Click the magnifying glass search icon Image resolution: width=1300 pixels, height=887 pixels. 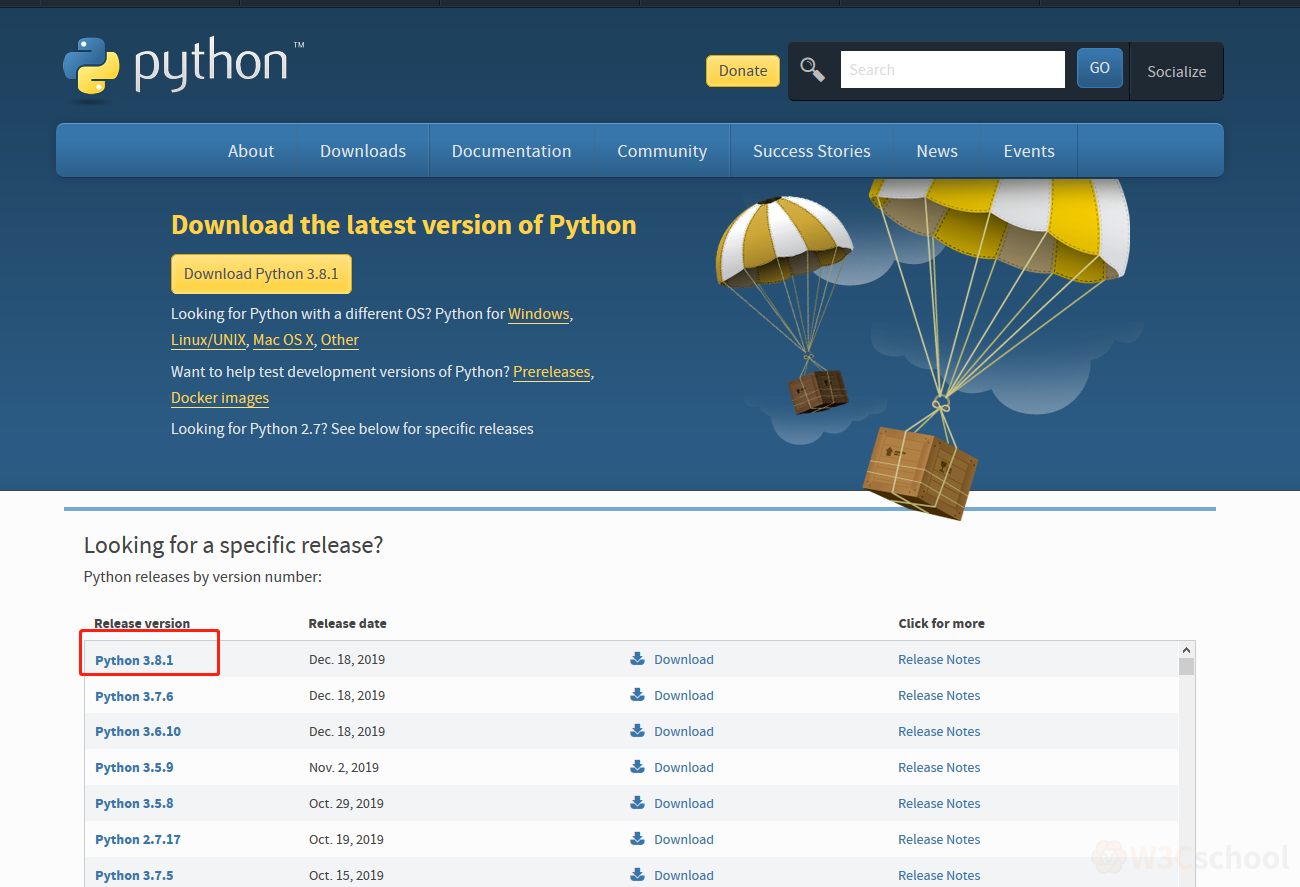click(813, 70)
